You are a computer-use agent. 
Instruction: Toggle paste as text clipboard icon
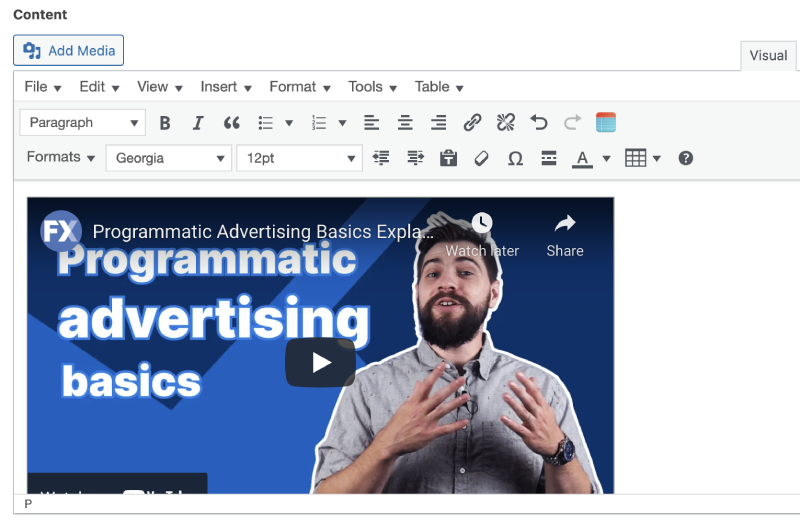pyautogui.click(x=448, y=158)
